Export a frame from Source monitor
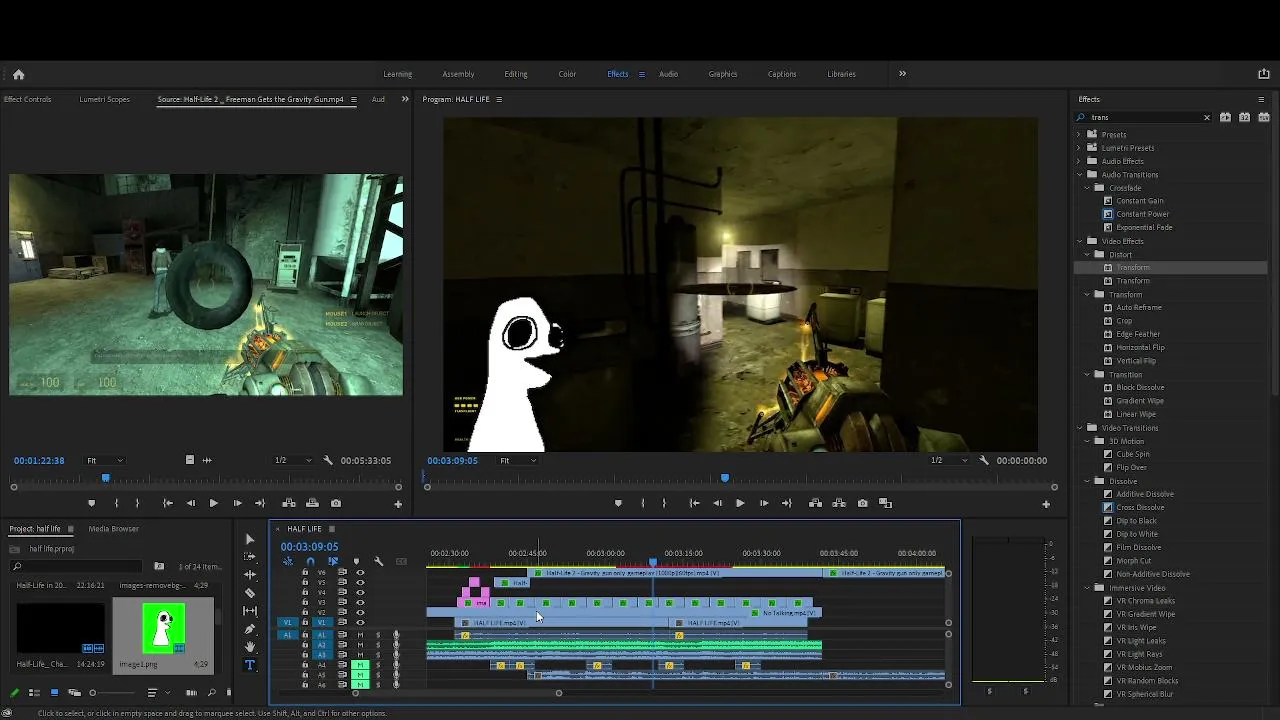Image resolution: width=1280 pixels, height=720 pixels. 336,503
